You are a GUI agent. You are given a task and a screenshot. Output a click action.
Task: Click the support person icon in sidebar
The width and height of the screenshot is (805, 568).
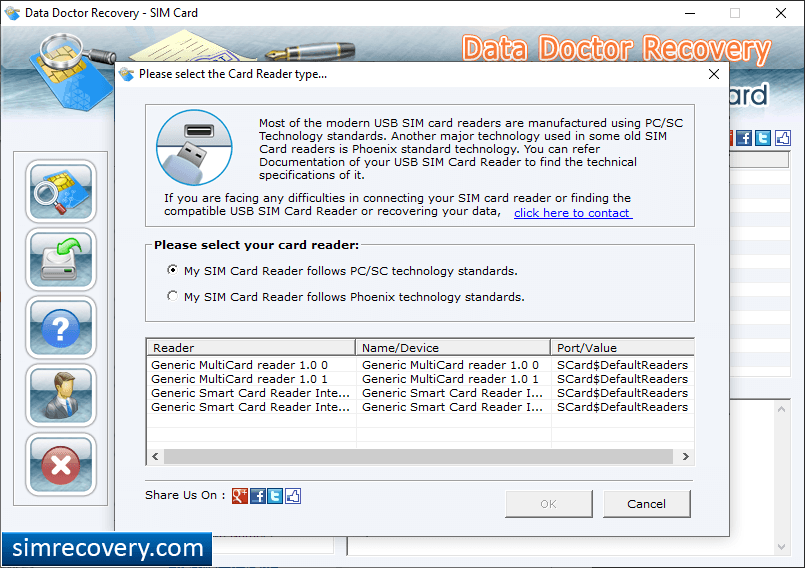(x=61, y=396)
